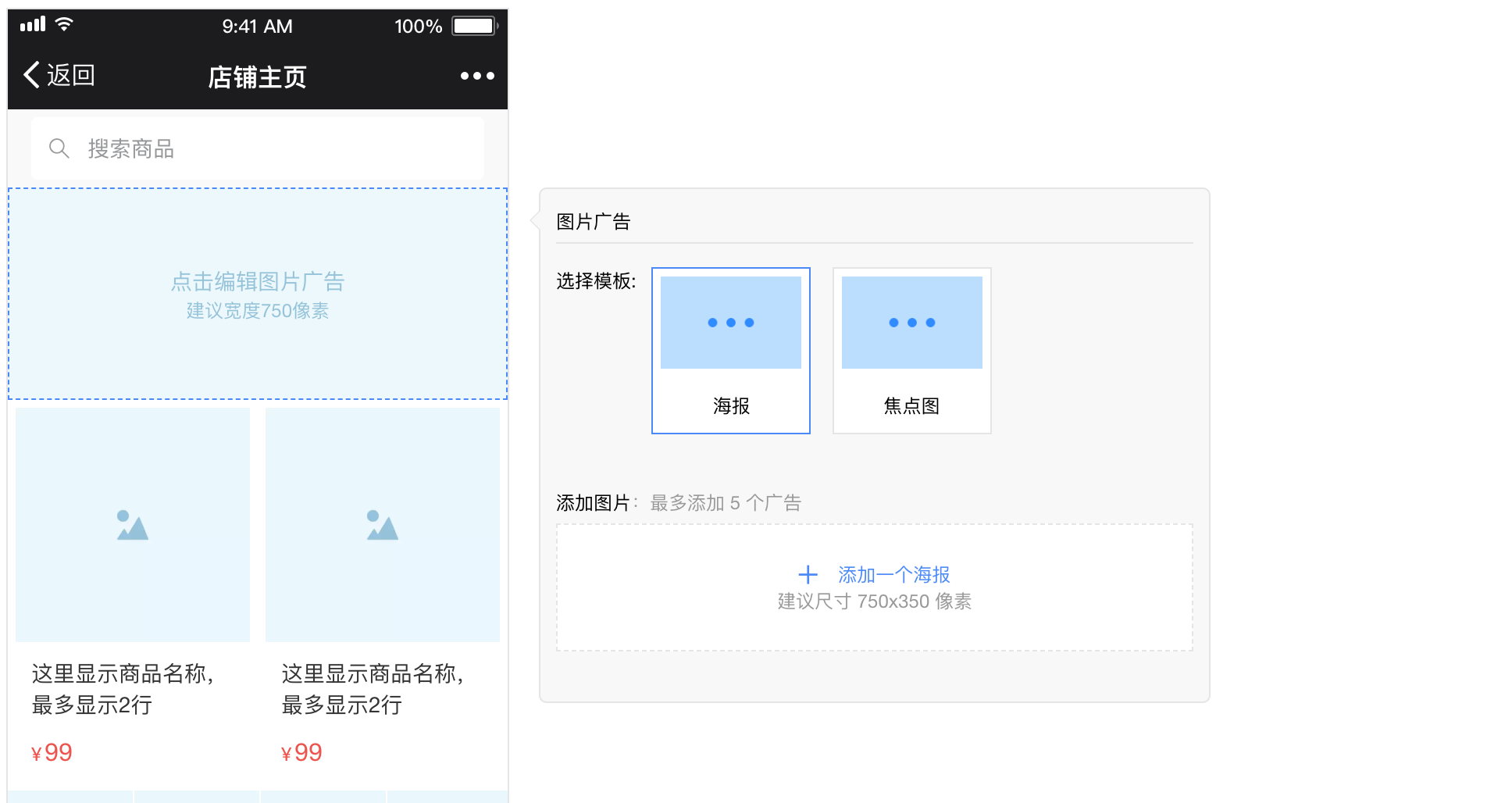
Task: Click the 图片广告 panel heading
Action: 594,222
